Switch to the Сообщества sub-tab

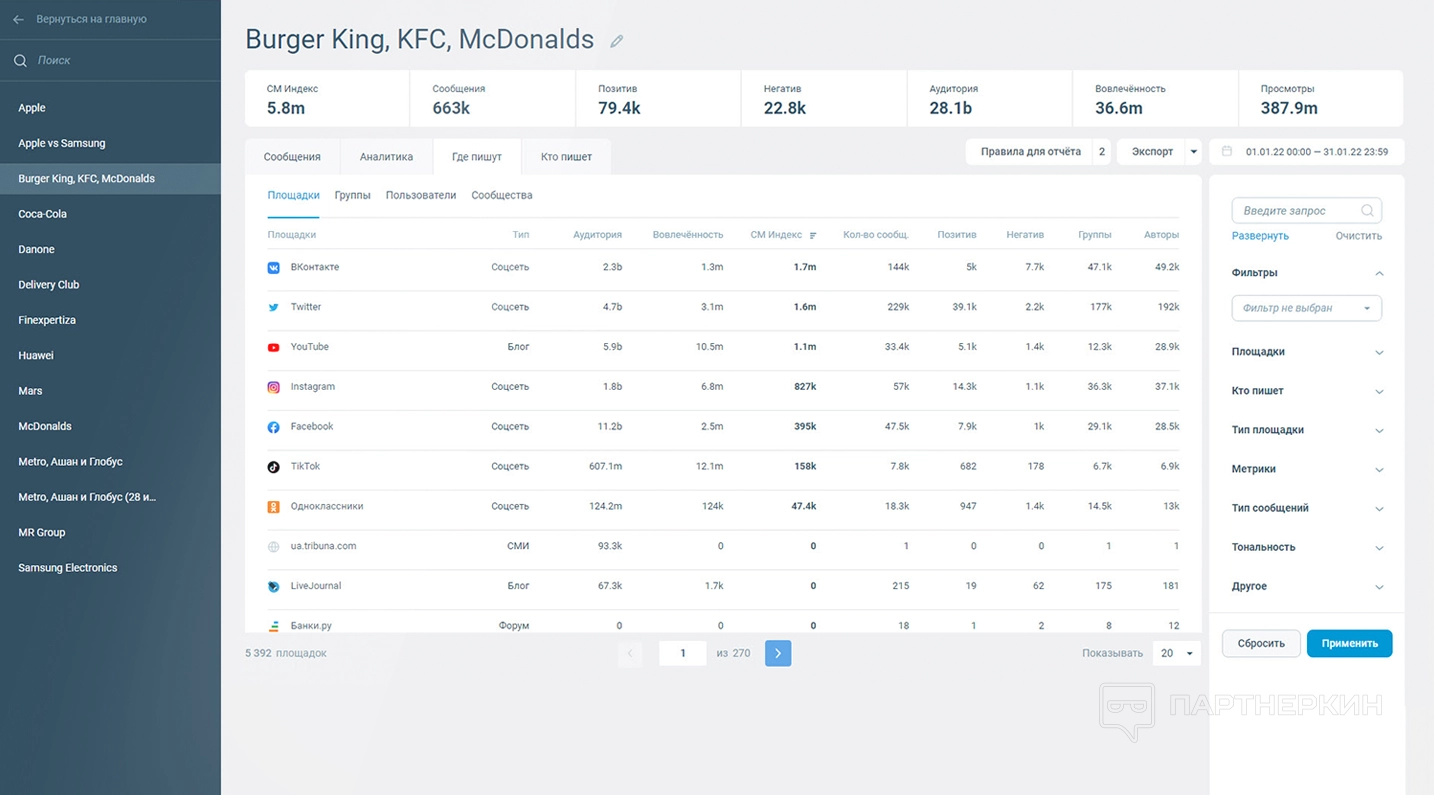[502, 196]
